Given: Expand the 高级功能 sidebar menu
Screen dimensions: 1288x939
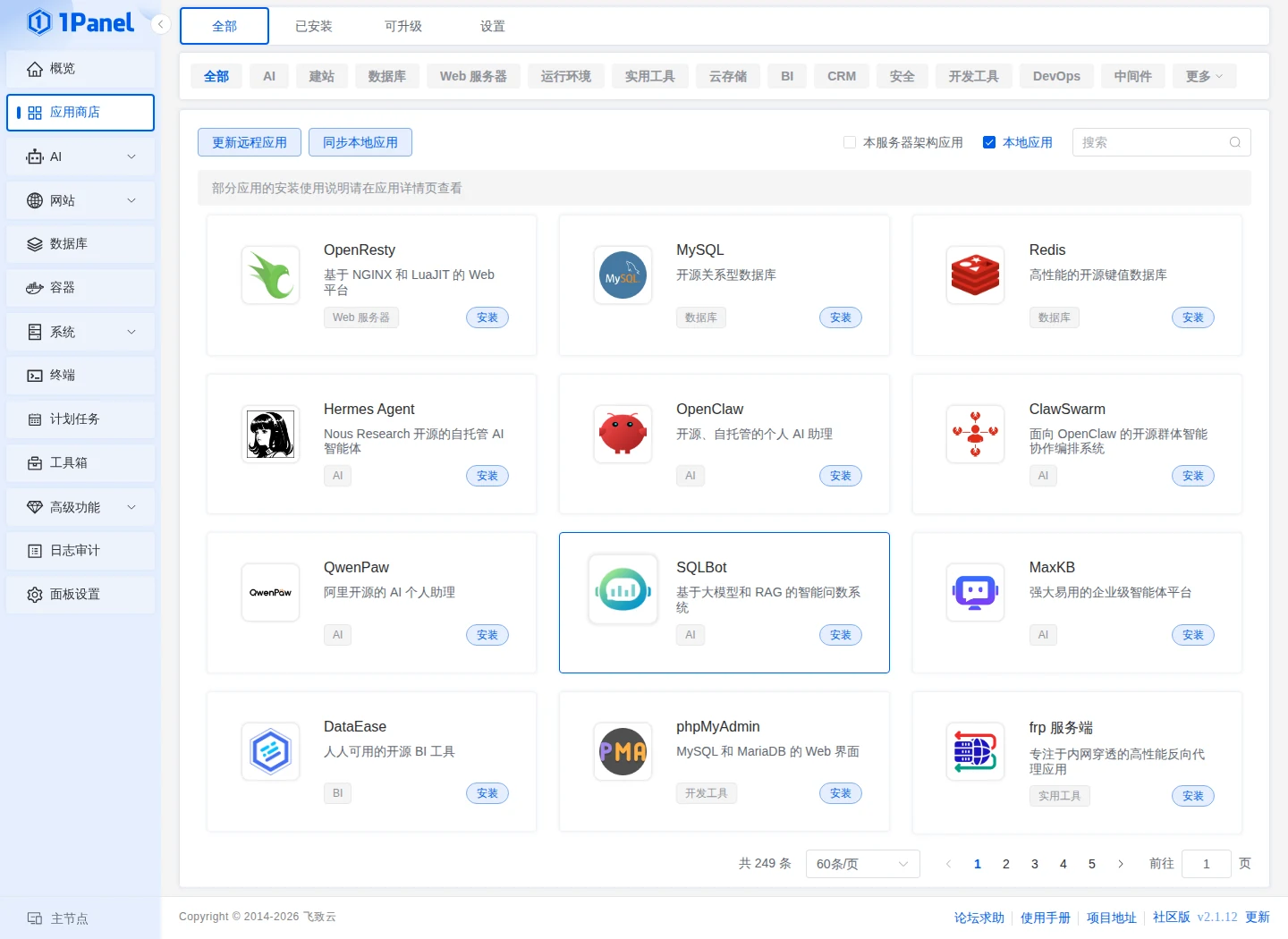Looking at the screenshot, I should tap(80, 507).
